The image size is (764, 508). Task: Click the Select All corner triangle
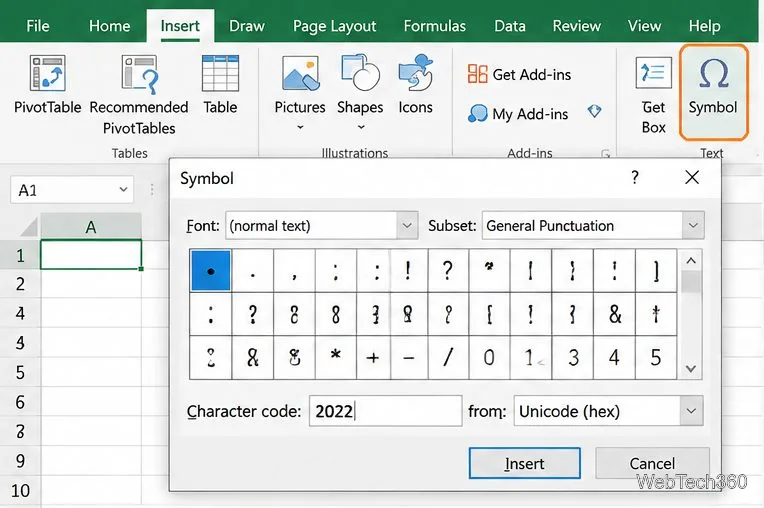[x=27, y=227]
